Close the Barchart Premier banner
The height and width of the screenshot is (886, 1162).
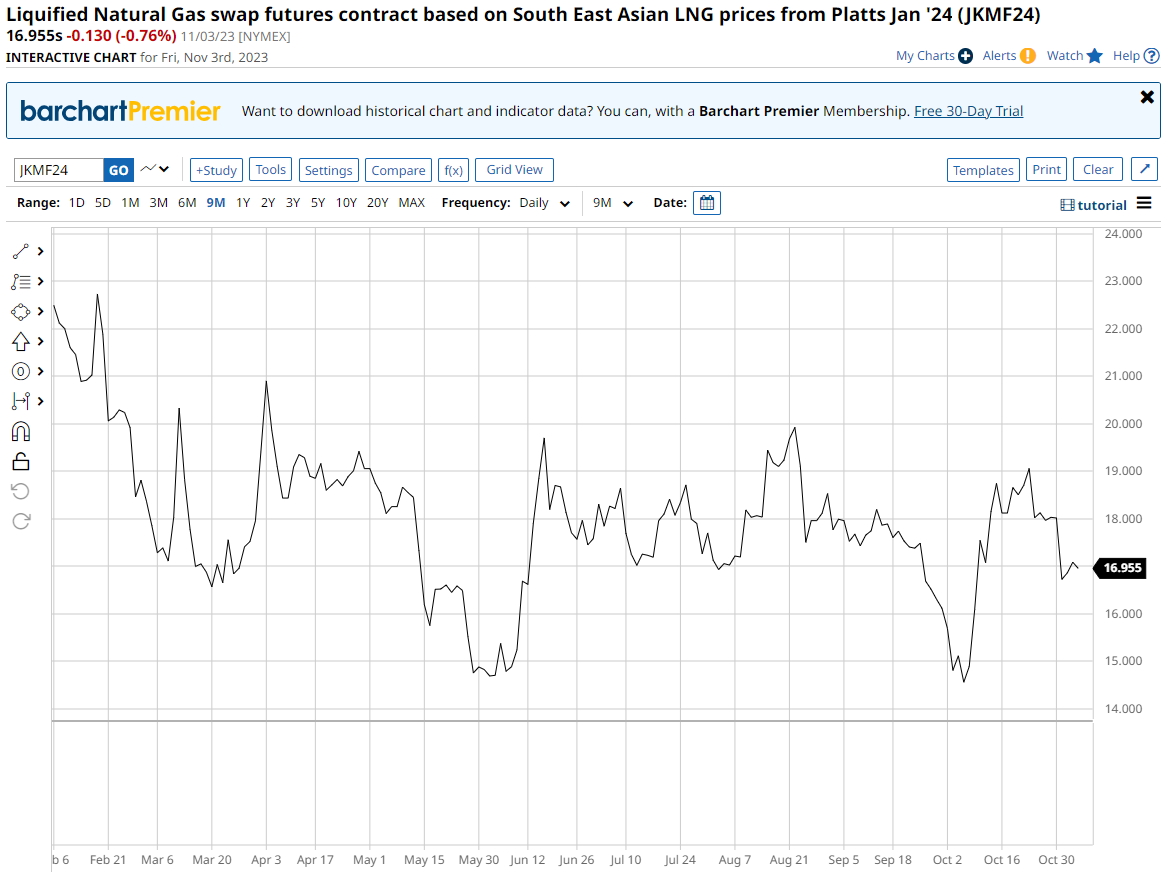1147,97
